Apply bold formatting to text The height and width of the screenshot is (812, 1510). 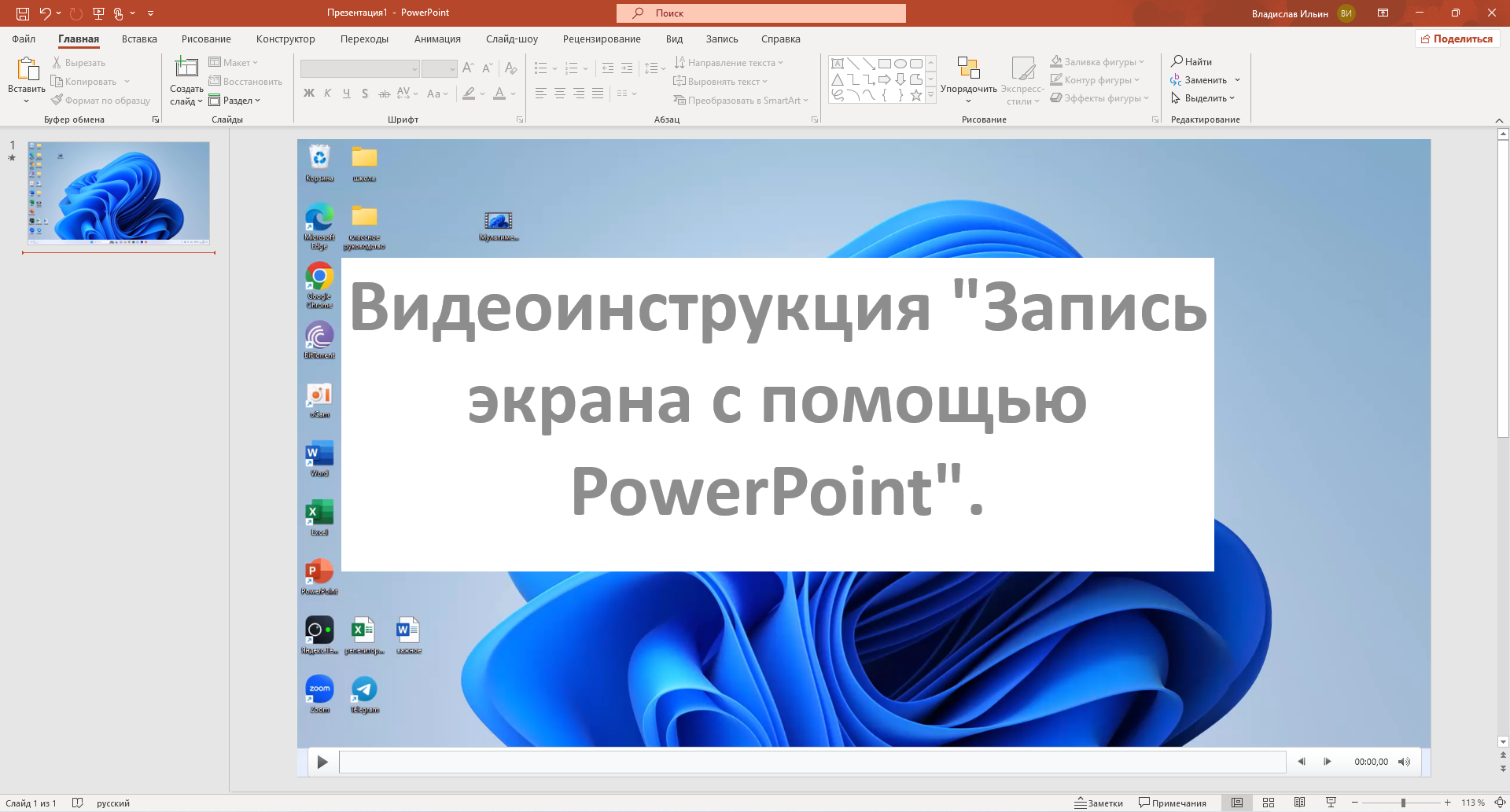pyautogui.click(x=308, y=93)
